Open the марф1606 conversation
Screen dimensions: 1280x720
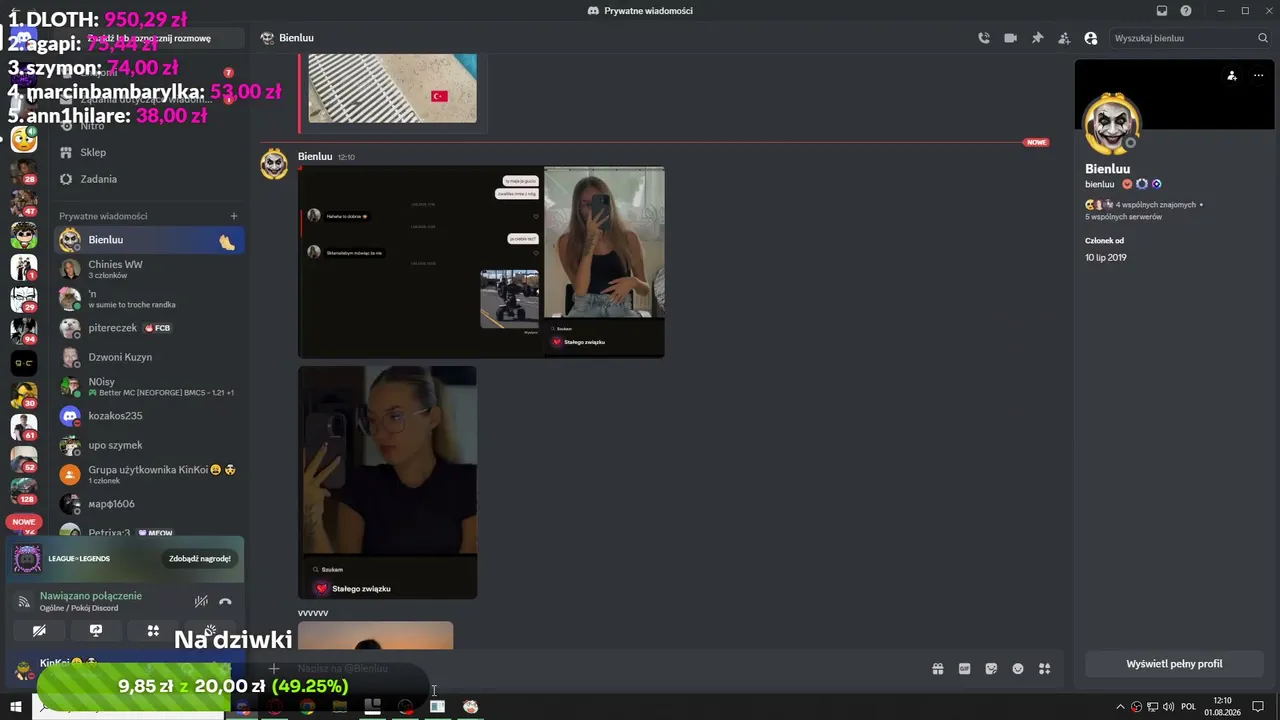click(x=150, y=504)
